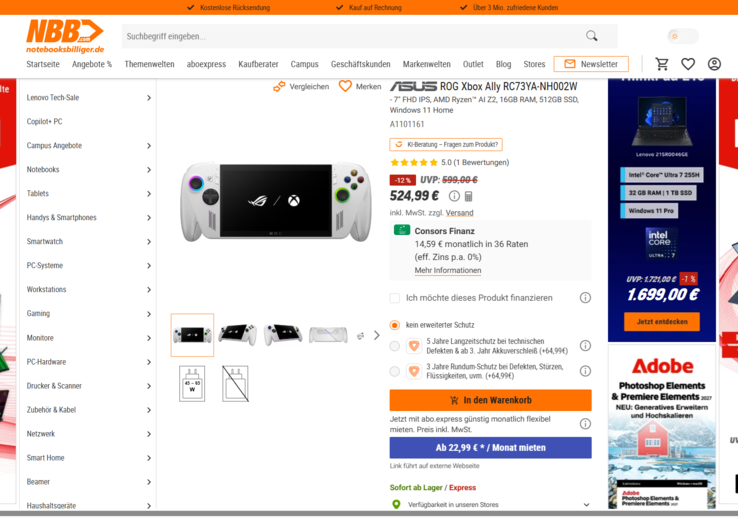Click 'Ab 22,99 € / Monat mieten' button
This screenshot has width=738, height=518.
(x=490, y=448)
